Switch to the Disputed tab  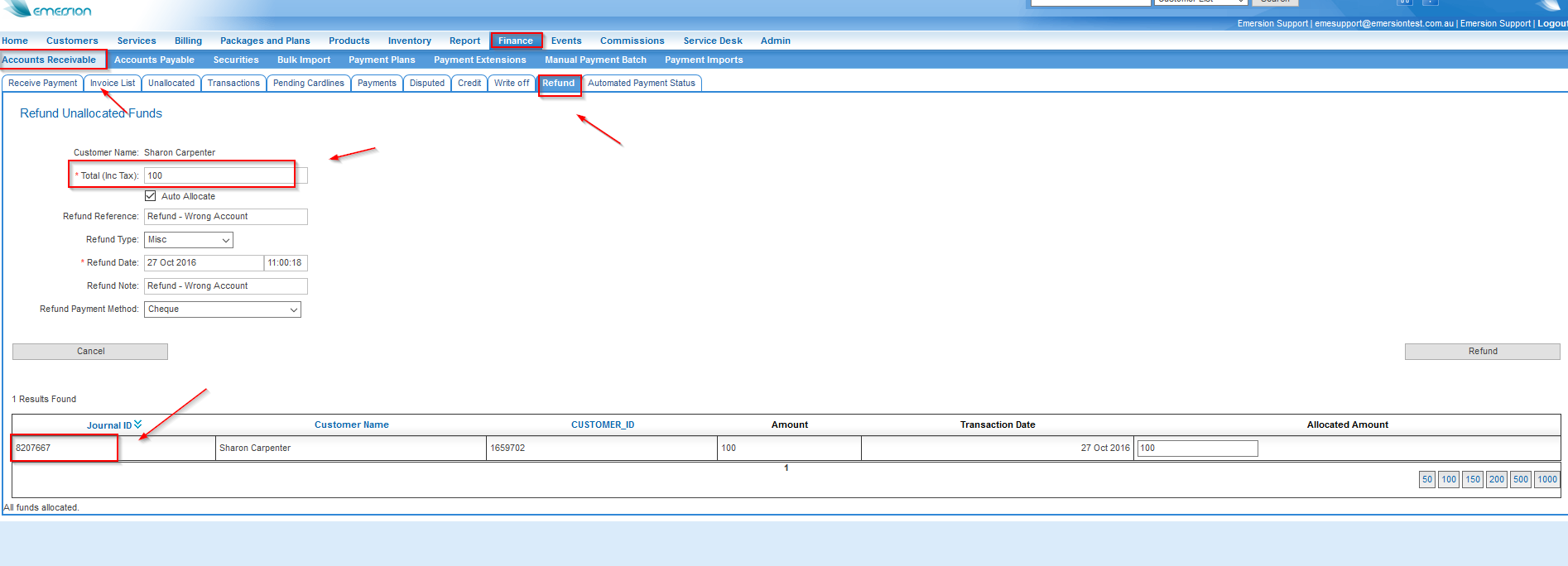427,83
